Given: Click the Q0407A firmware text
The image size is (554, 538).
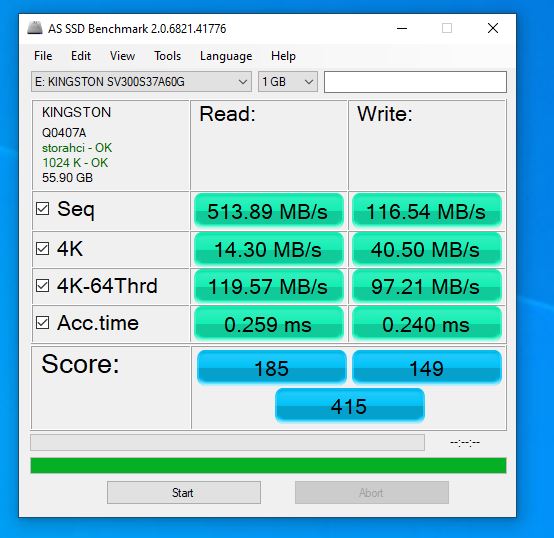Looking at the screenshot, I should (64, 132).
